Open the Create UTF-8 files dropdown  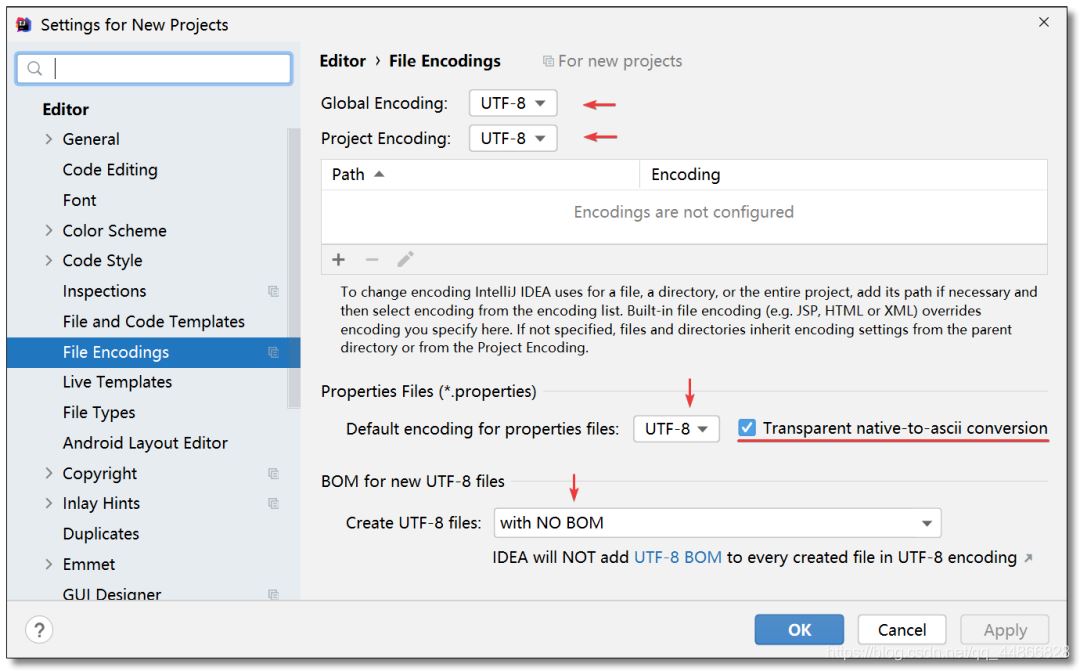(x=717, y=523)
